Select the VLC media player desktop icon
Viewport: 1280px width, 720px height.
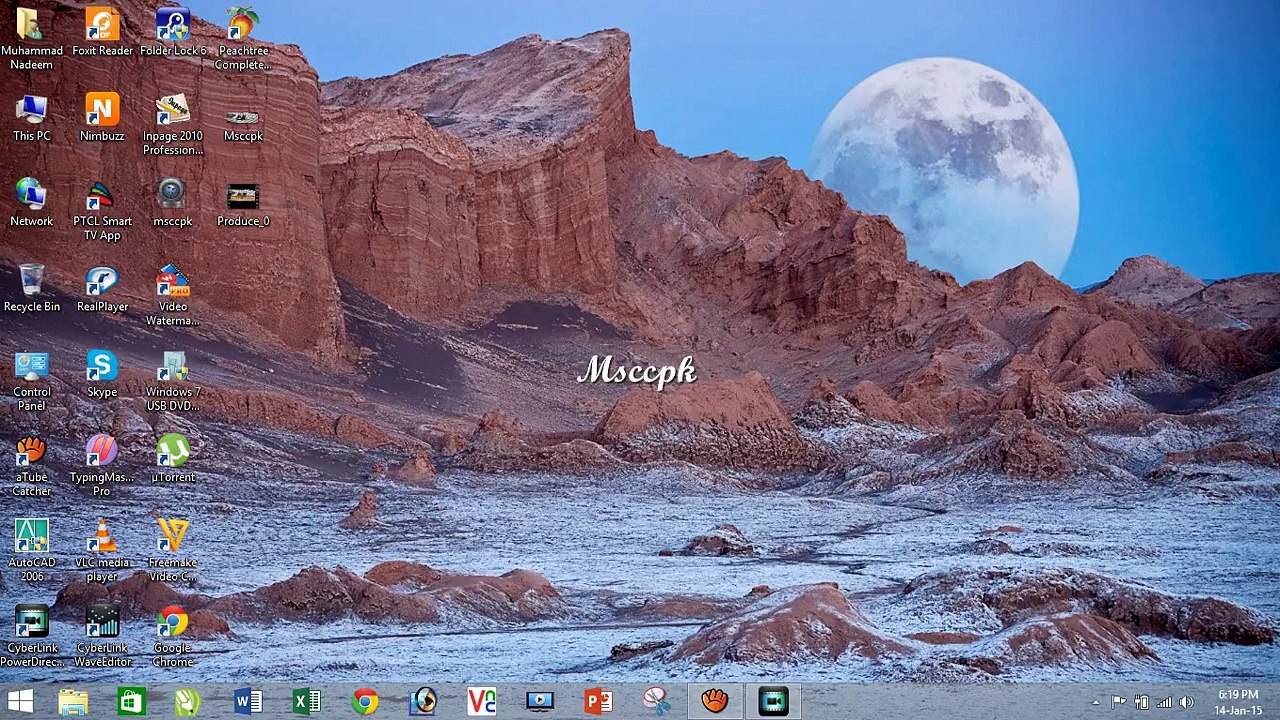tap(102, 551)
